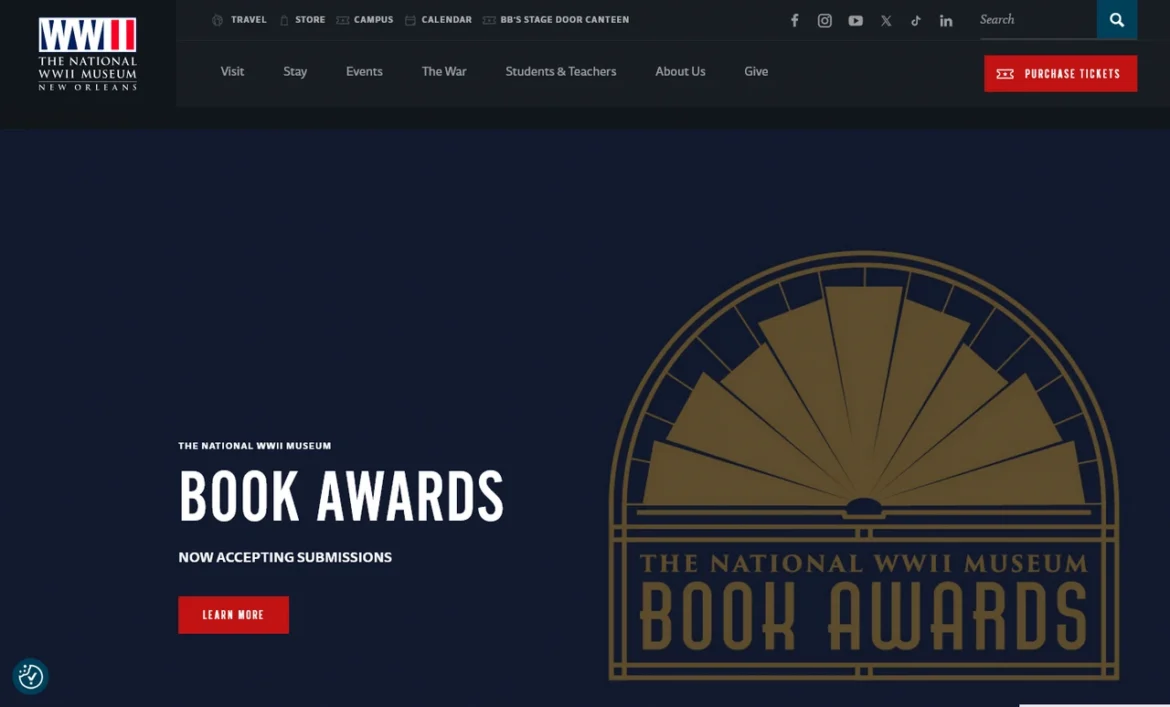Image resolution: width=1170 pixels, height=707 pixels.
Task: Click the magnifying glass search button
Action: click(1117, 19)
